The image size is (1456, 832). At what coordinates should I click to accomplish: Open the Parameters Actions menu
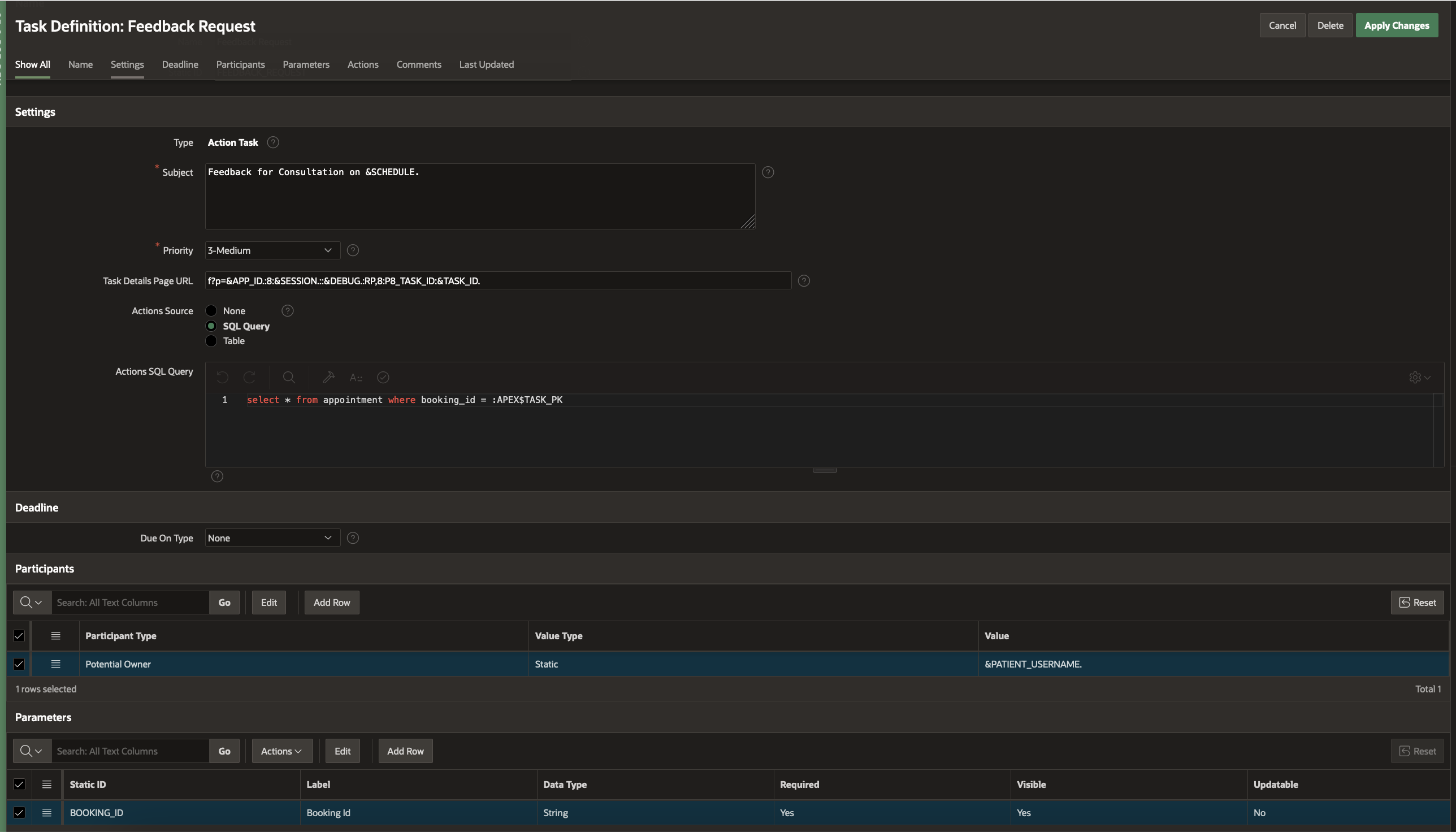pyautogui.click(x=281, y=751)
